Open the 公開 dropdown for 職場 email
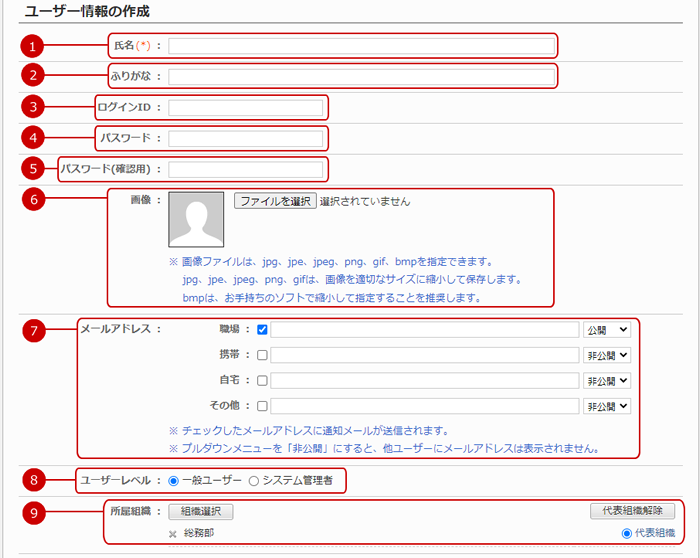Viewport: 700px width, 558px height. pyautogui.click(x=607, y=329)
